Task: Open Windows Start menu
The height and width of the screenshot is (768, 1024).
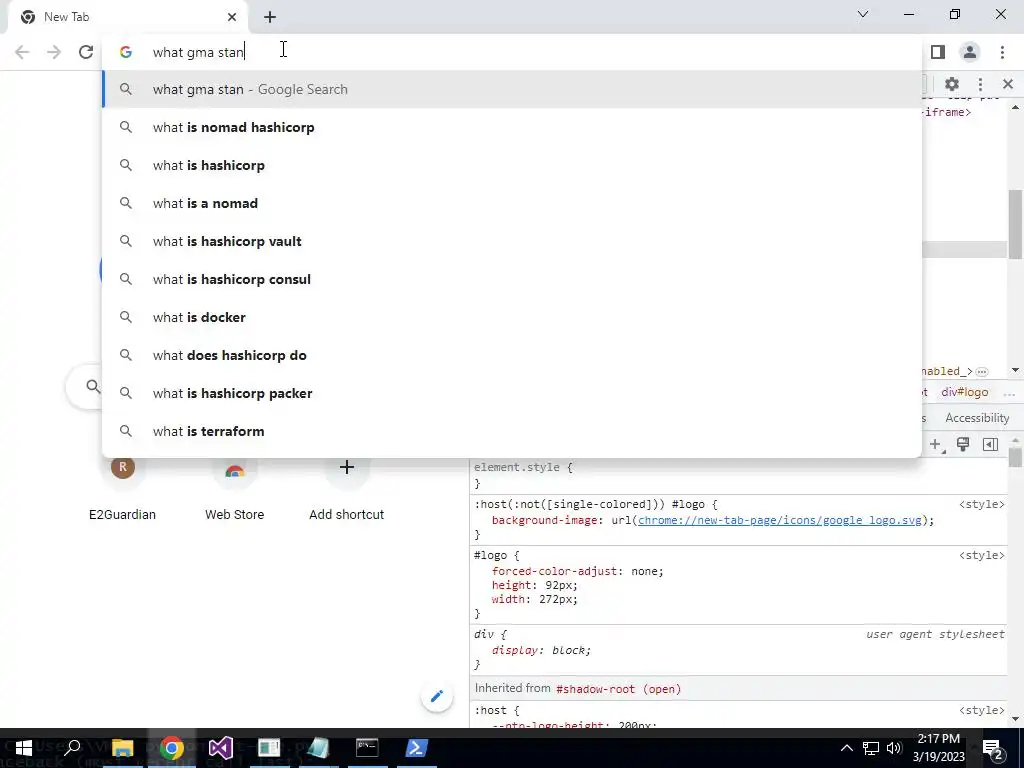Action: click(x=24, y=748)
